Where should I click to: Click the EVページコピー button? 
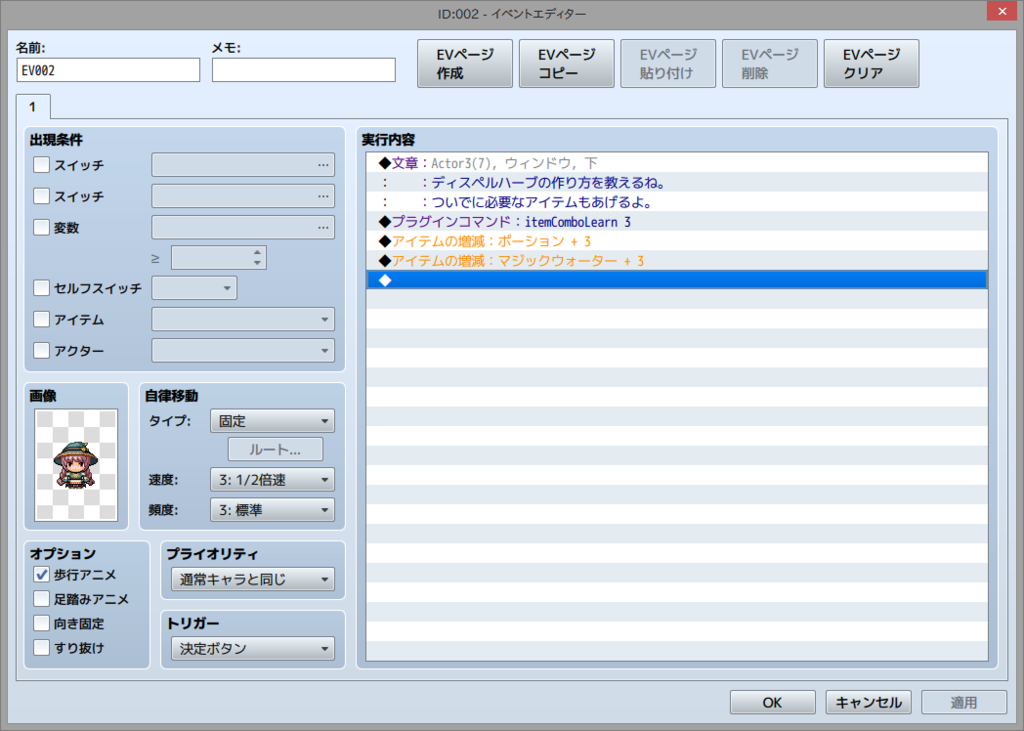[566, 63]
